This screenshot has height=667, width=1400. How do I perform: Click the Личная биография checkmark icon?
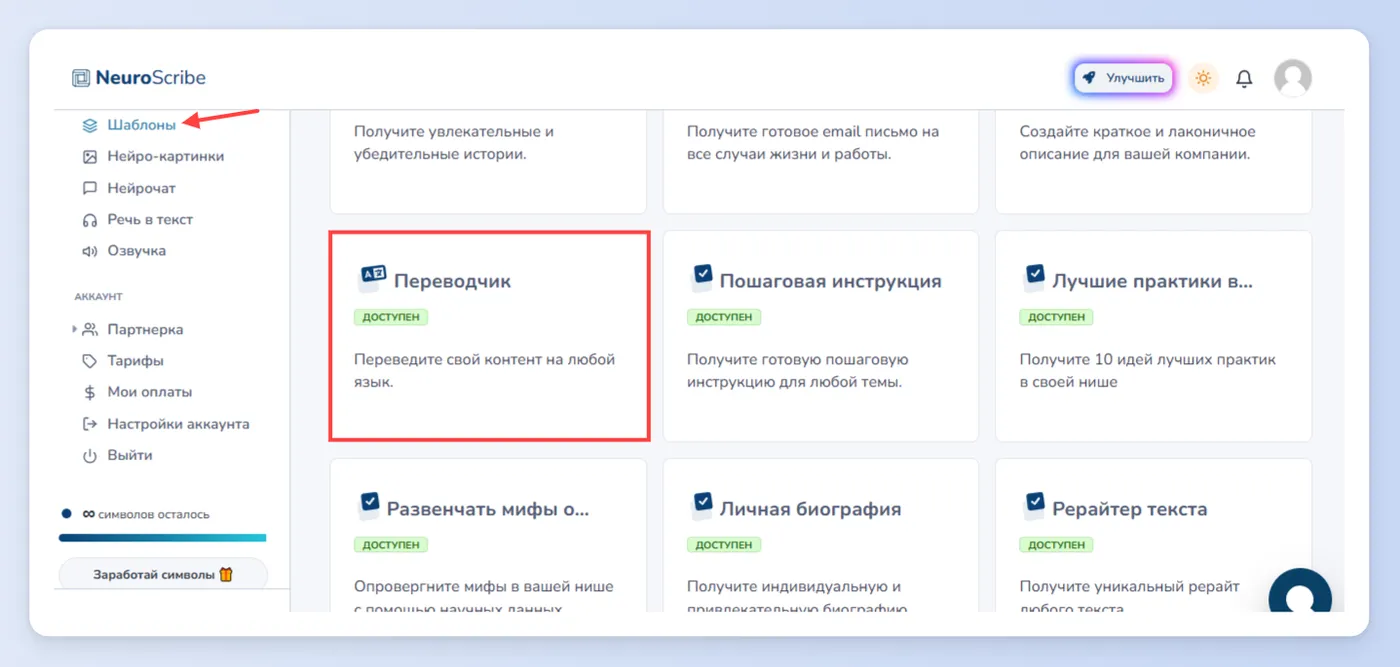click(702, 506)
